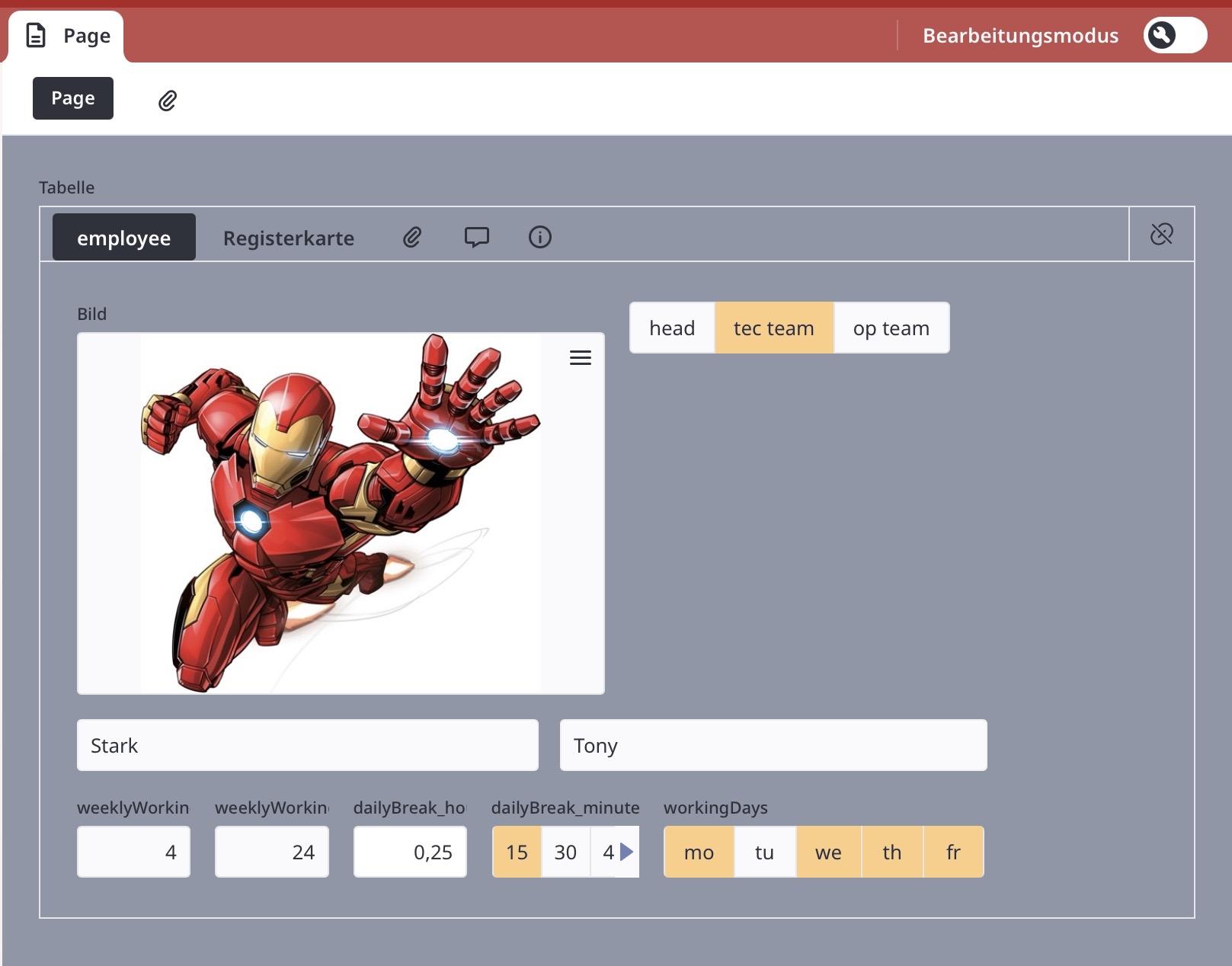
Task: Open the hamburger menu on the image
Action: (580, 358)
